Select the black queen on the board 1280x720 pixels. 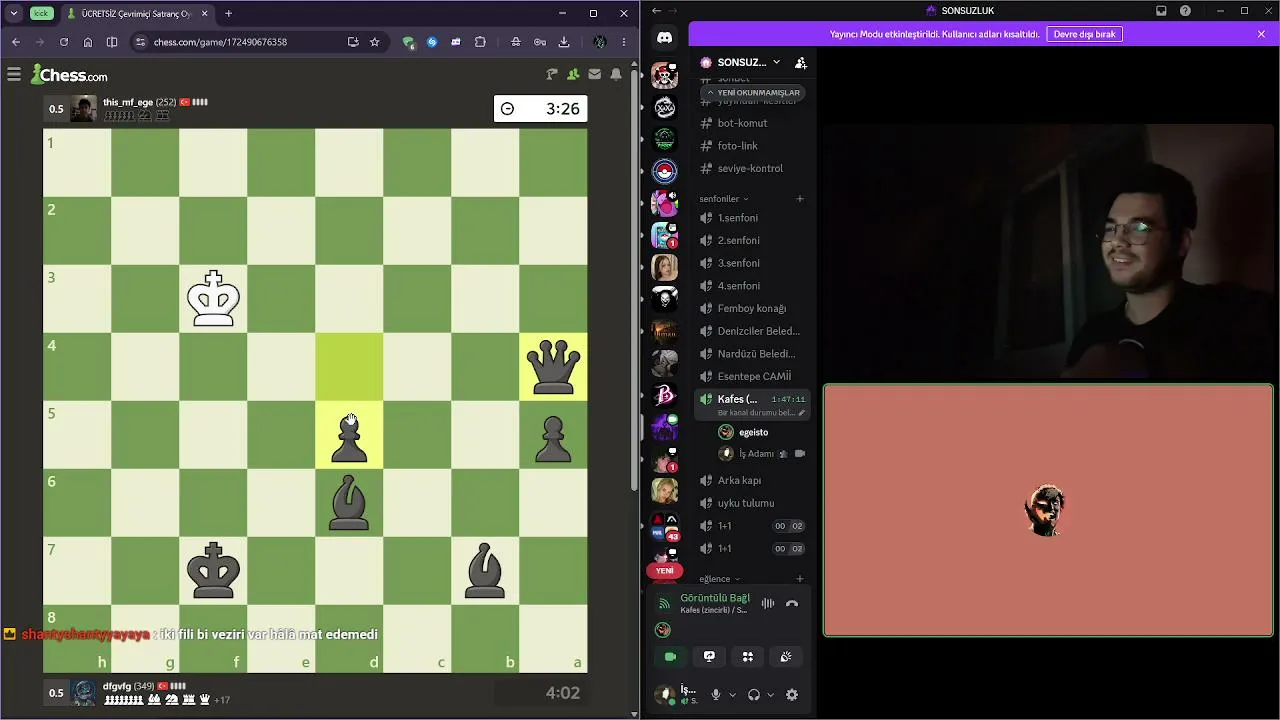pyautogui.click(x=553, y=366)
